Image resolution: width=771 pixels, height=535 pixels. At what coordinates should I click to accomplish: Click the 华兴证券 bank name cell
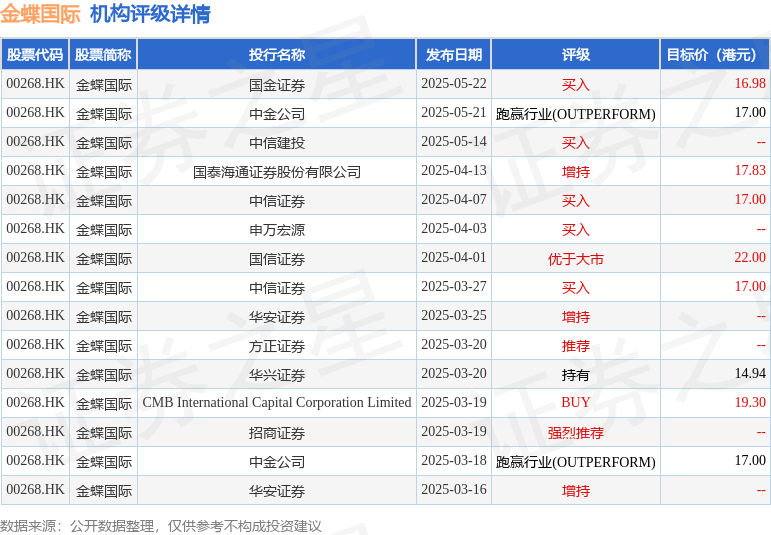point(277,375)
